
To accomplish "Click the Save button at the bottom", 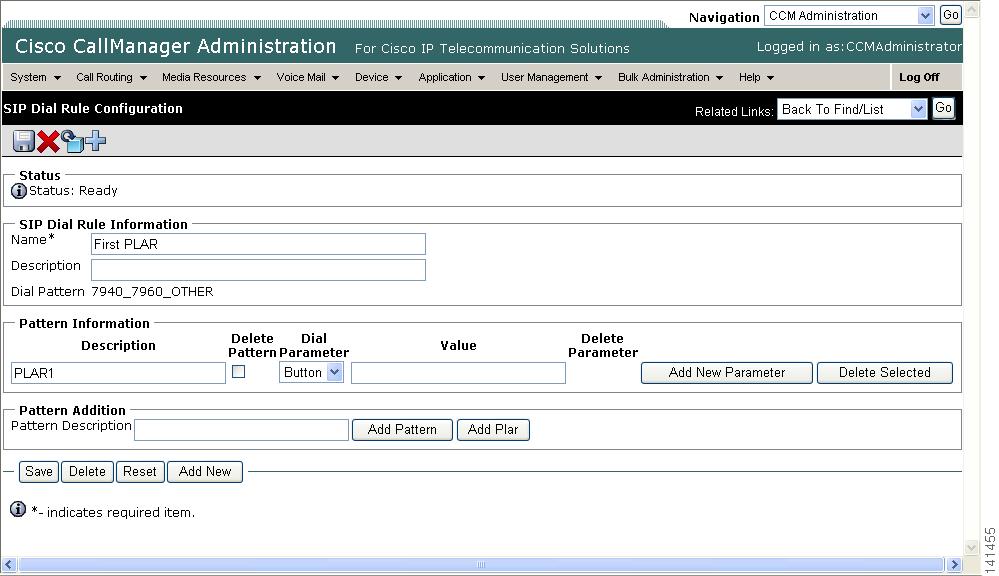I will click(39, 472).
